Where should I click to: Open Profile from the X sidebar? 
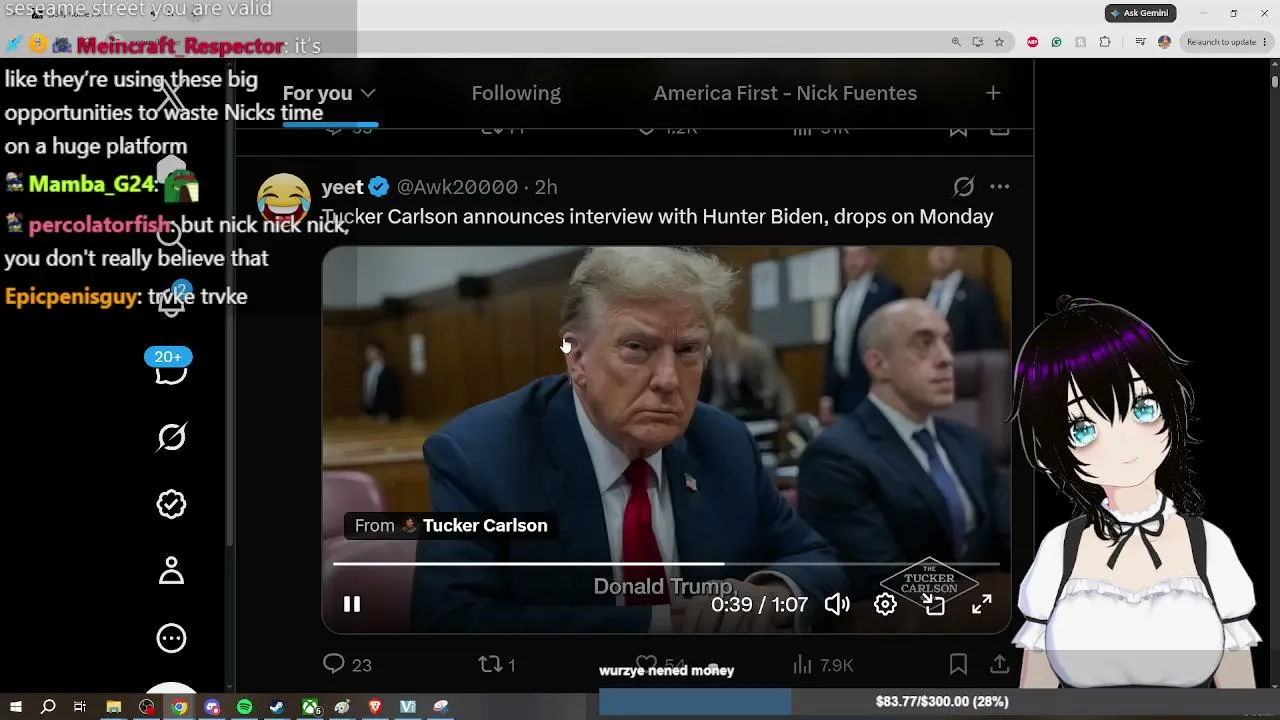171,571
